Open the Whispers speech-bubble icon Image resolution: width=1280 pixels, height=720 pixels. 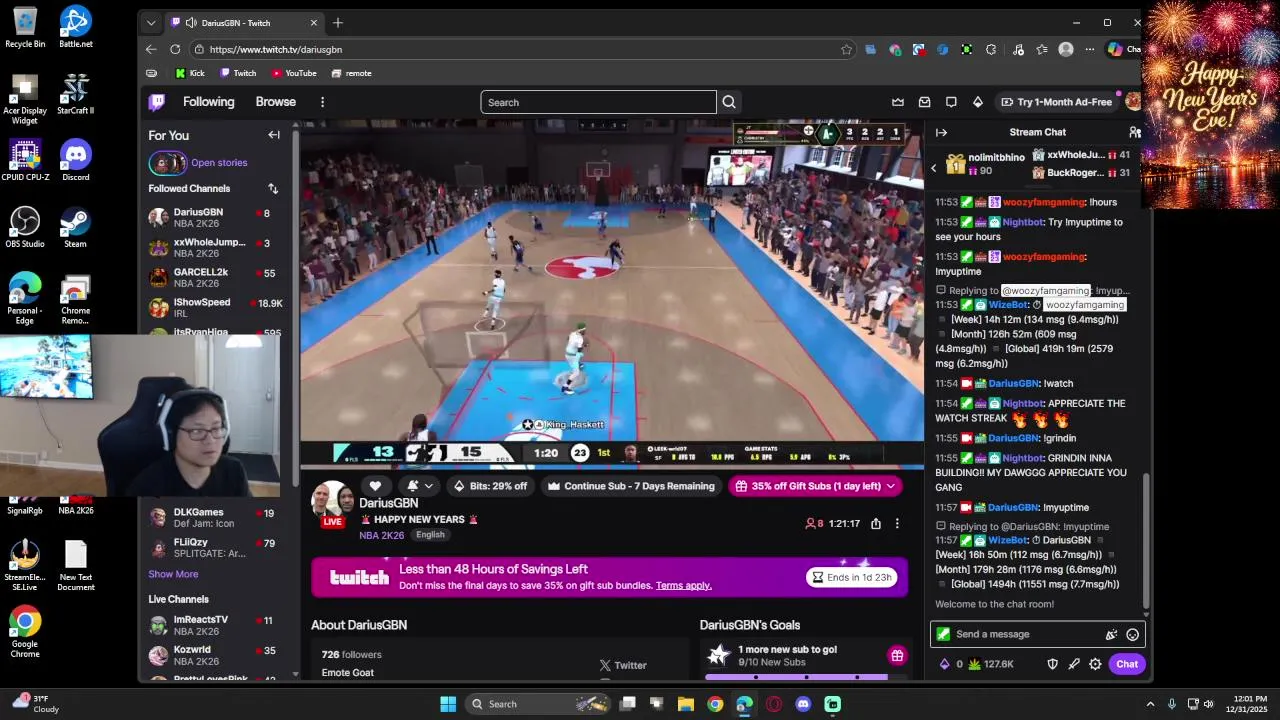[951, 102]
